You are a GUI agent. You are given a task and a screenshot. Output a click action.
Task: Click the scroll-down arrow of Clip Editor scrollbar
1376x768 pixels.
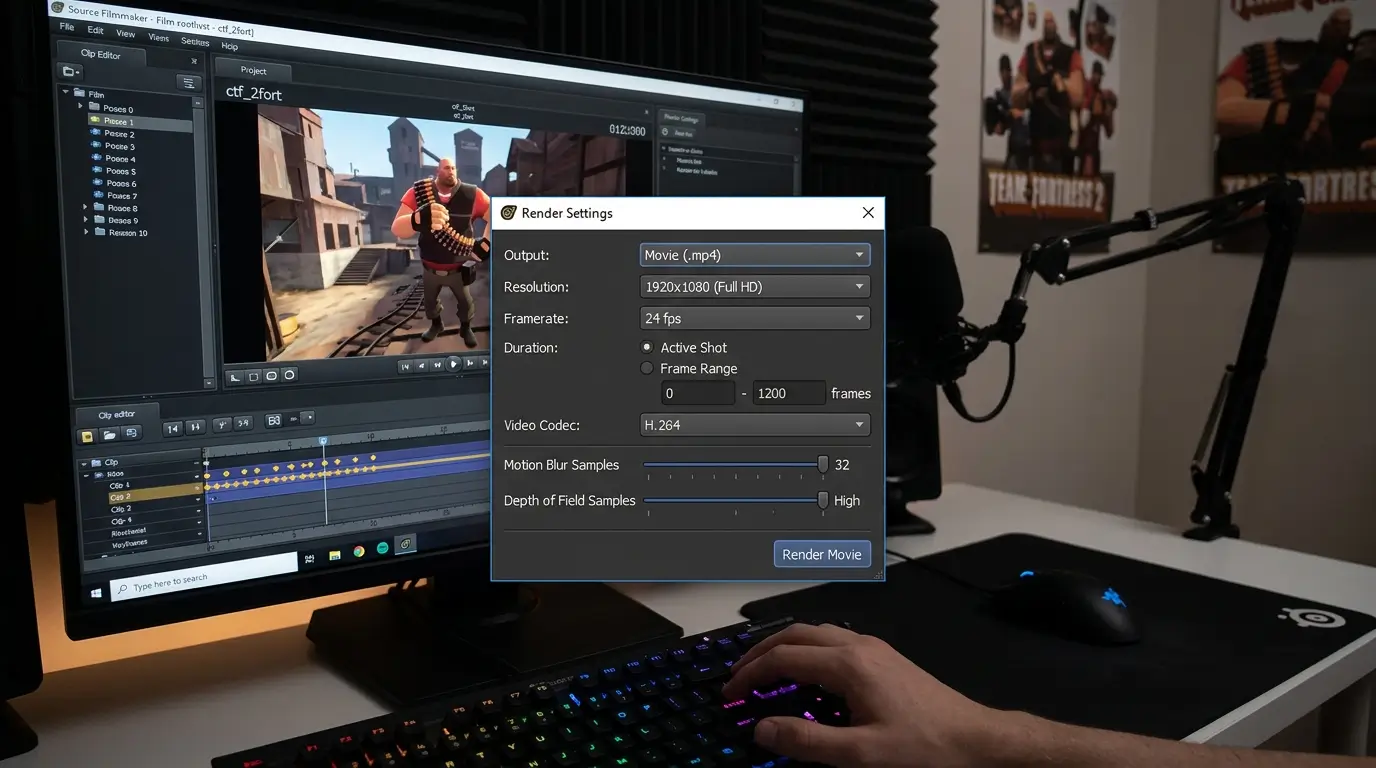208,383
